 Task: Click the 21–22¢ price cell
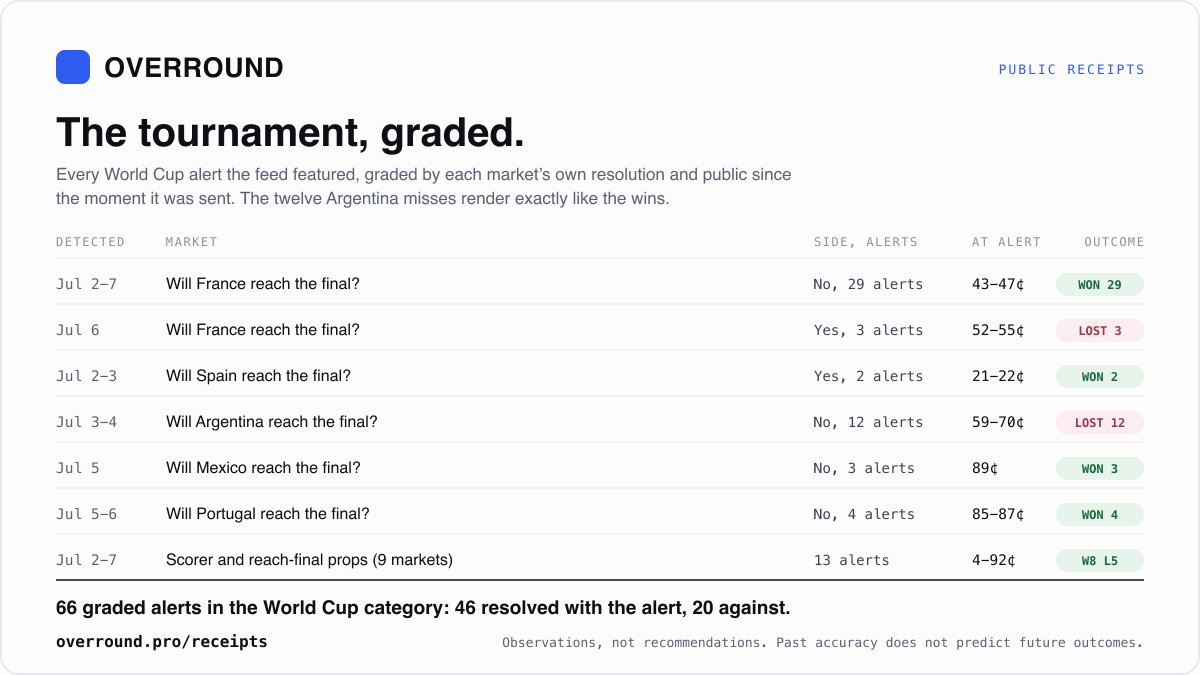coord(998,376)
